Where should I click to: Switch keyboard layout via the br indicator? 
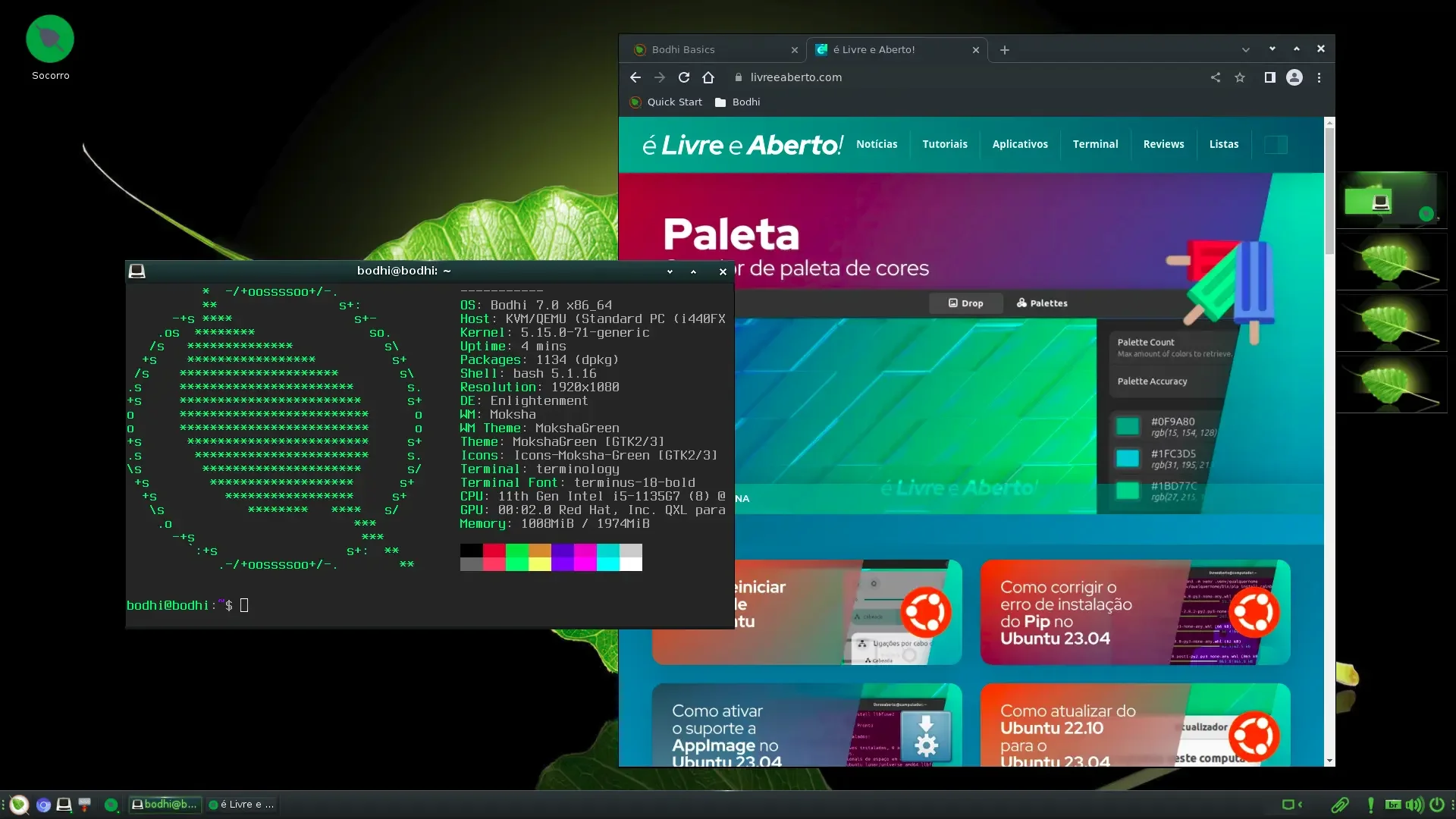point(1393,805)
